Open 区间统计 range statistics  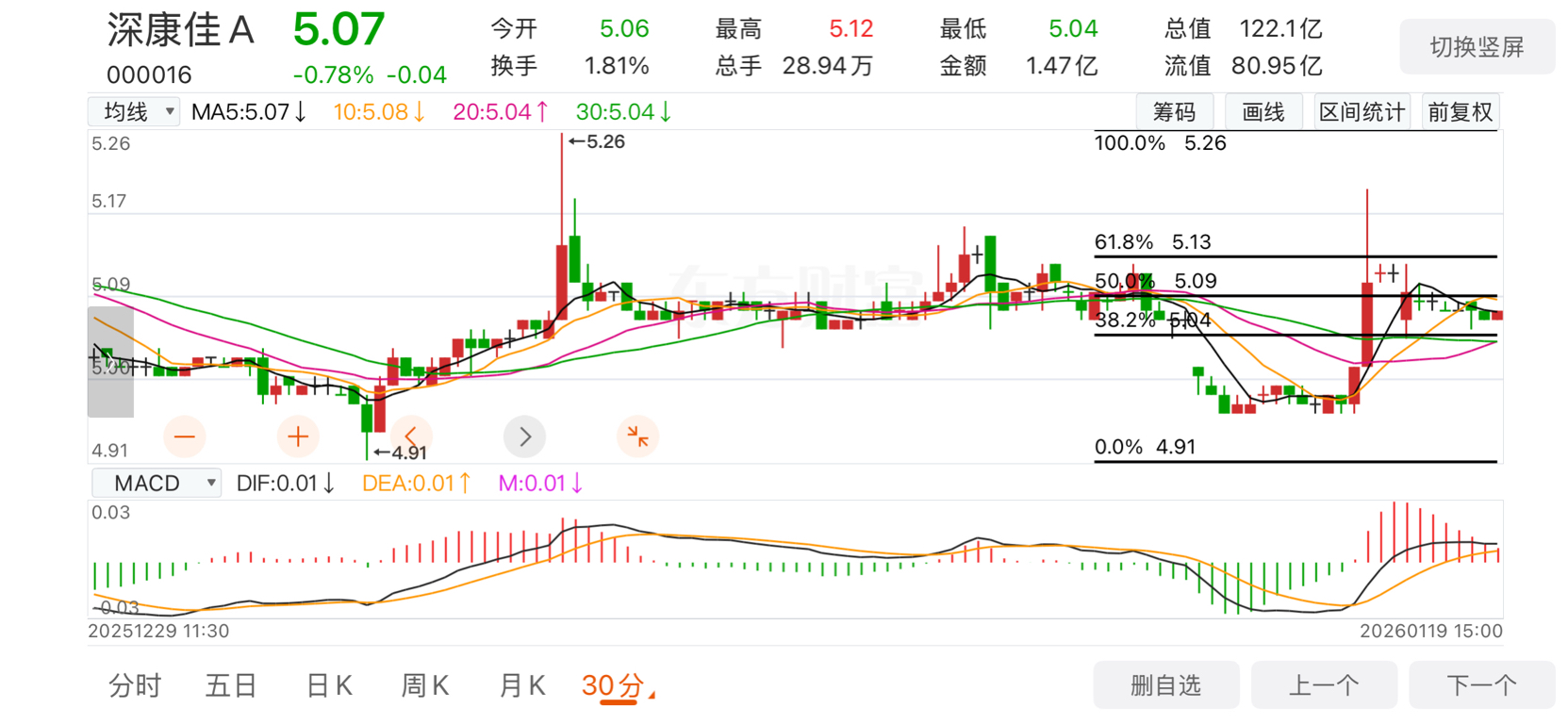(x=1362, y=112)
